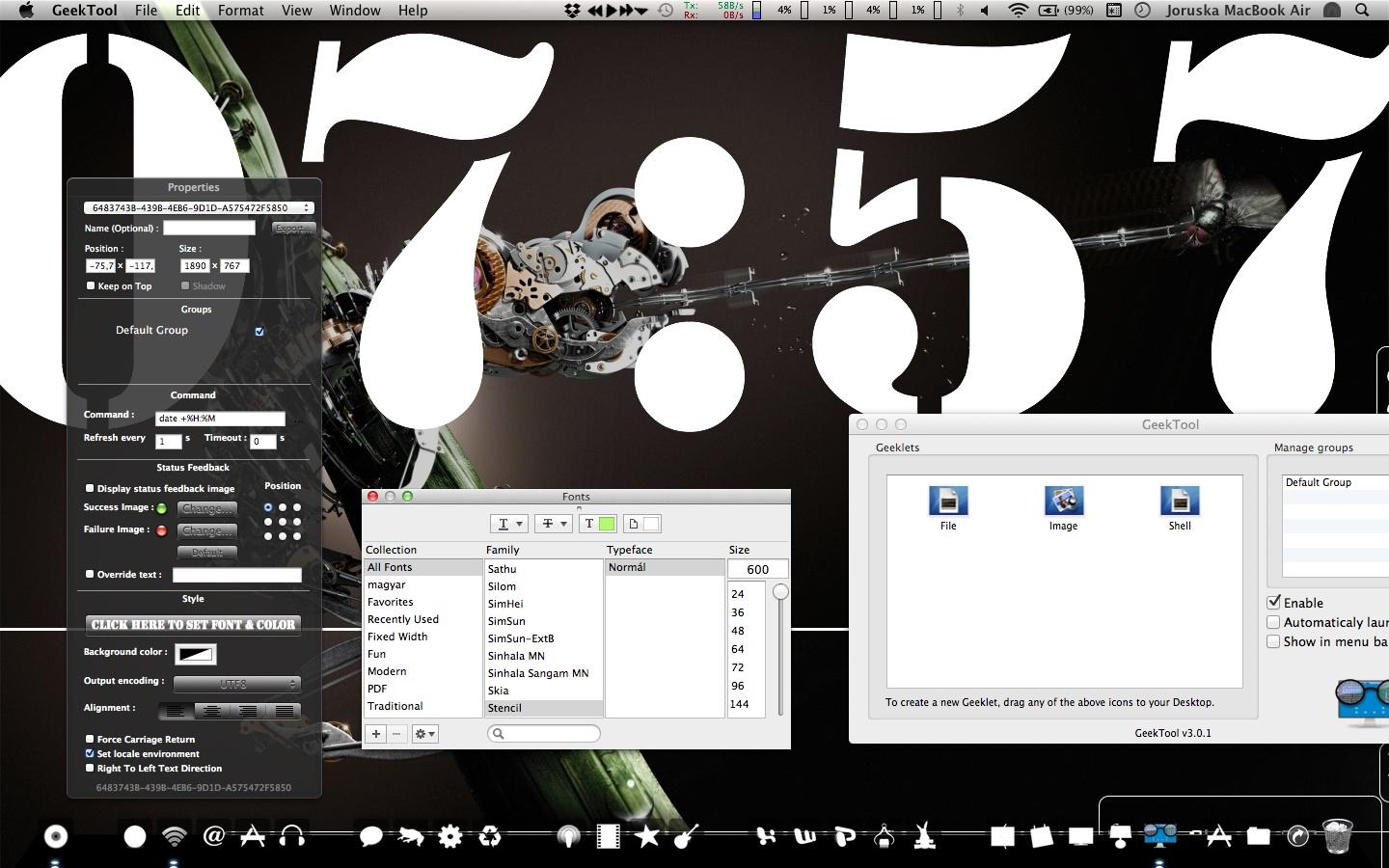The image size is (1389, 868).
Task: Click the Command browse ellipsis button
Action: pos(298,419)
